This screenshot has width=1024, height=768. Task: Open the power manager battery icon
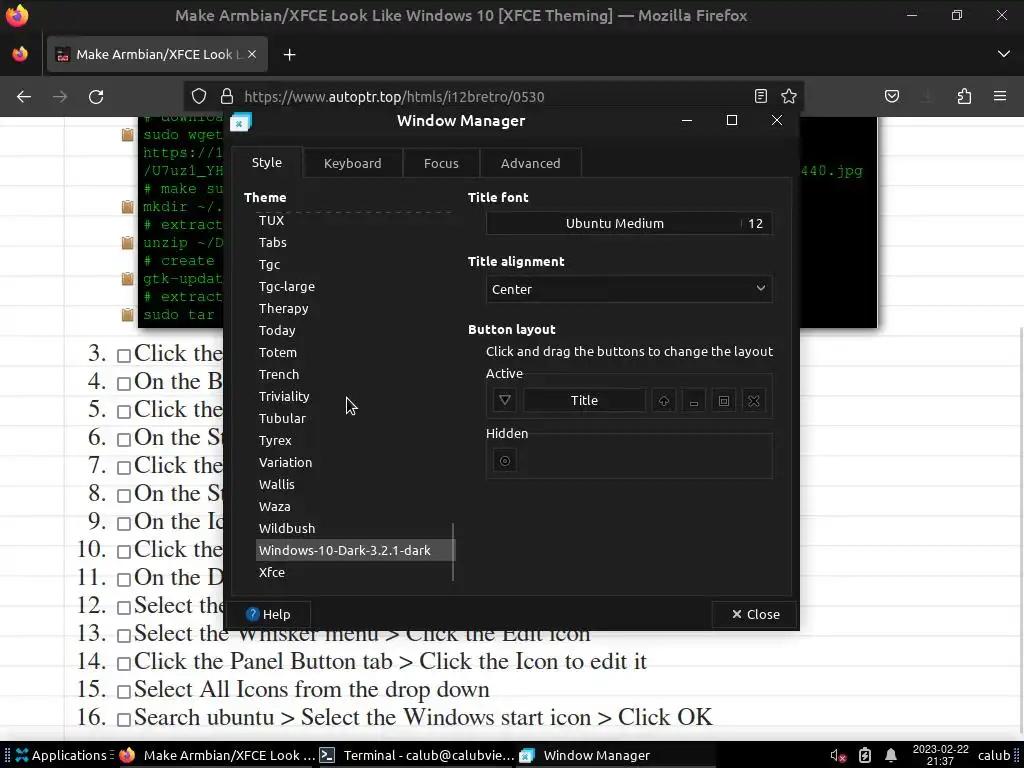(x=865, y=756)
